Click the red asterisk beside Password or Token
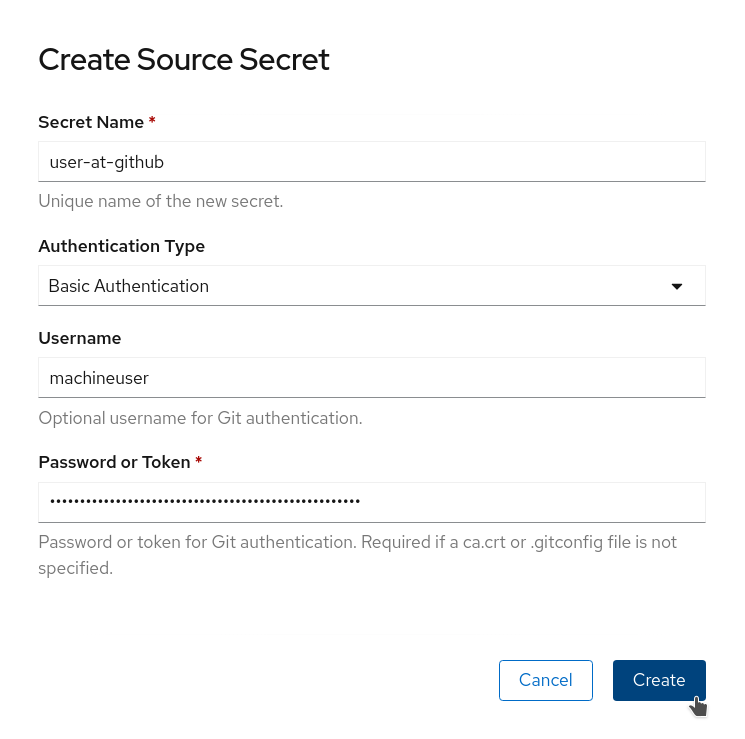The image size is (745, 739). click(199, 462)
